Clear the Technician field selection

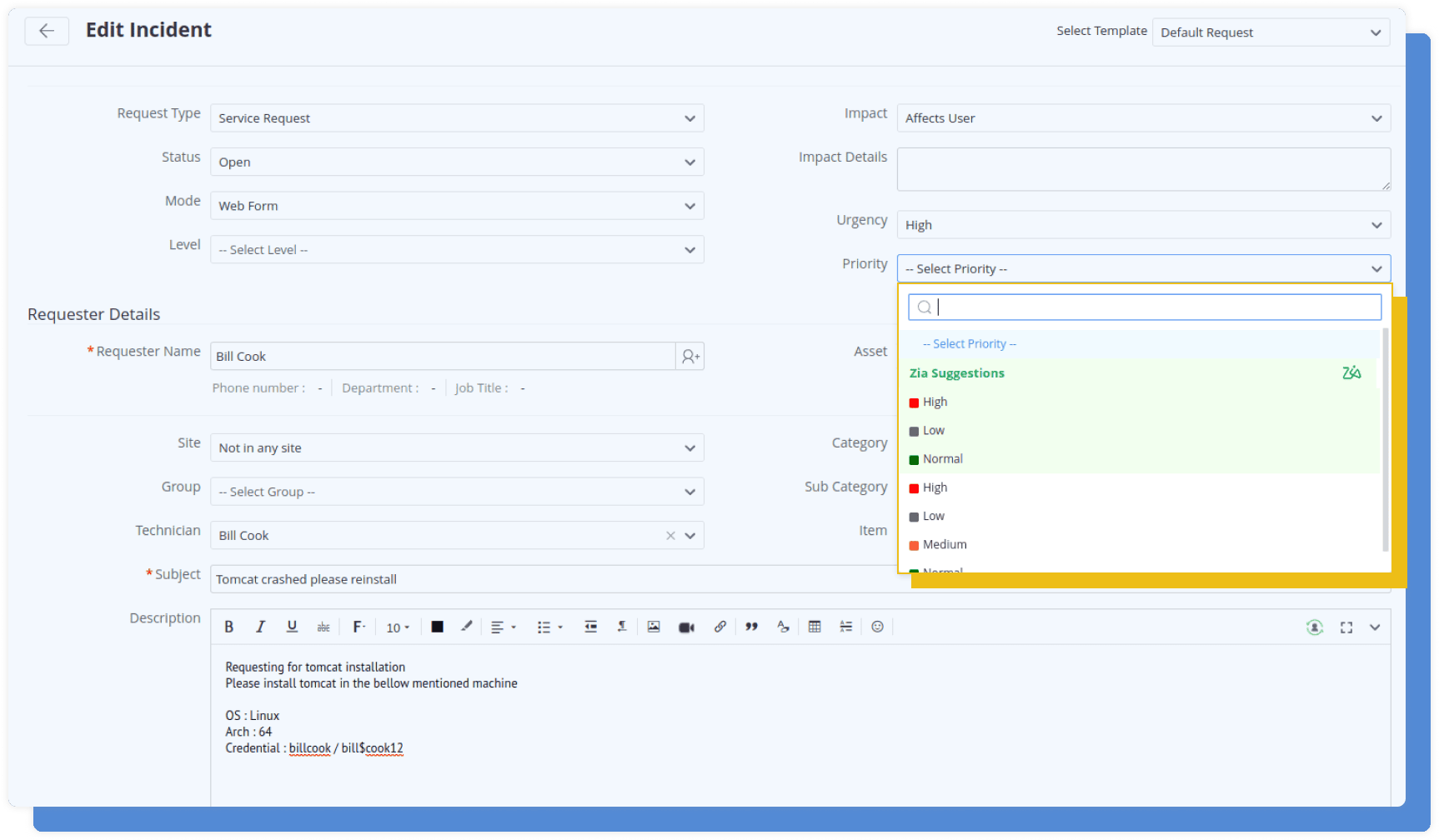tap(670, 536)
